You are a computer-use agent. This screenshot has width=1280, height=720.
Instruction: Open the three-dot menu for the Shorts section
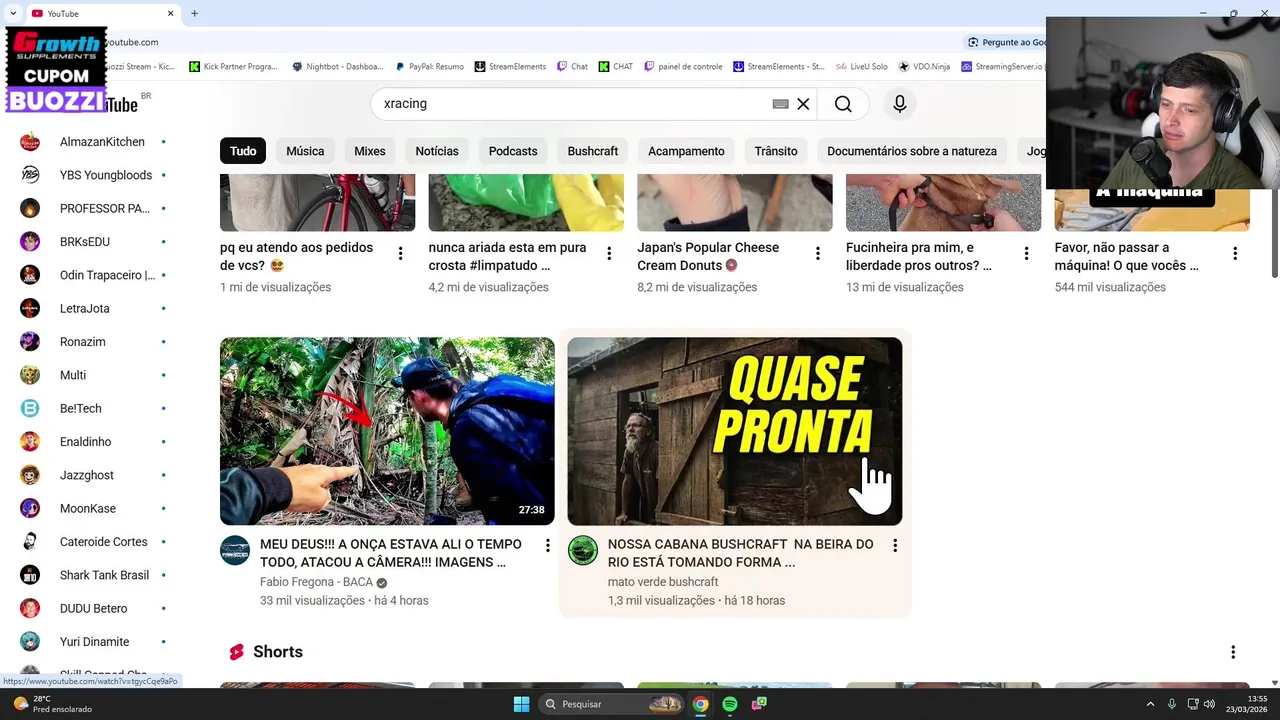(1233, 652)
